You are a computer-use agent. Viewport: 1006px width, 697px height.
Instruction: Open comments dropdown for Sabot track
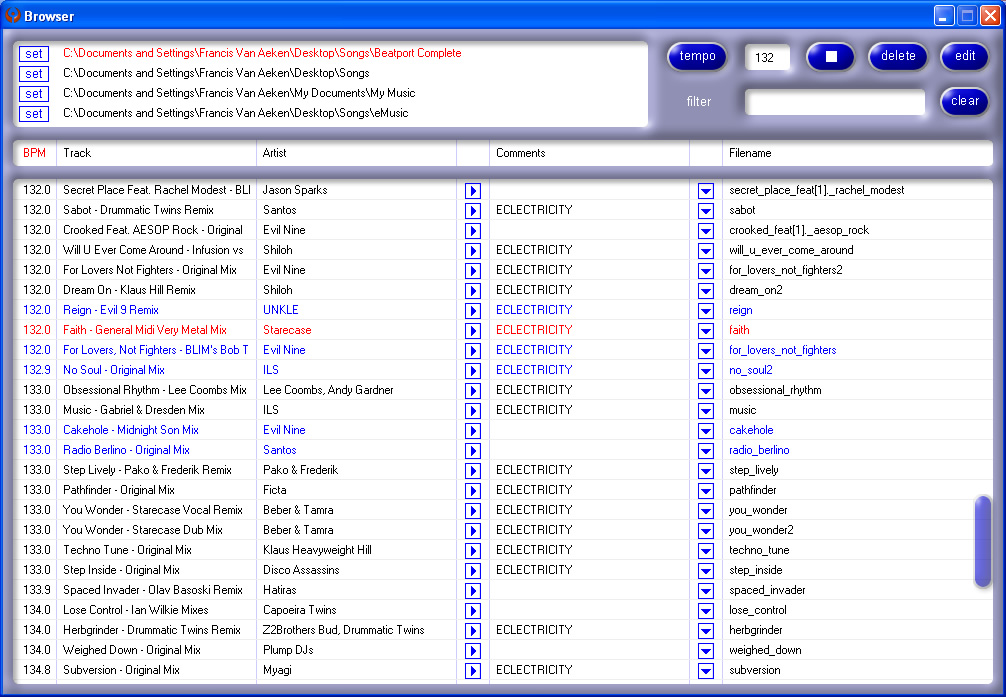706,210
